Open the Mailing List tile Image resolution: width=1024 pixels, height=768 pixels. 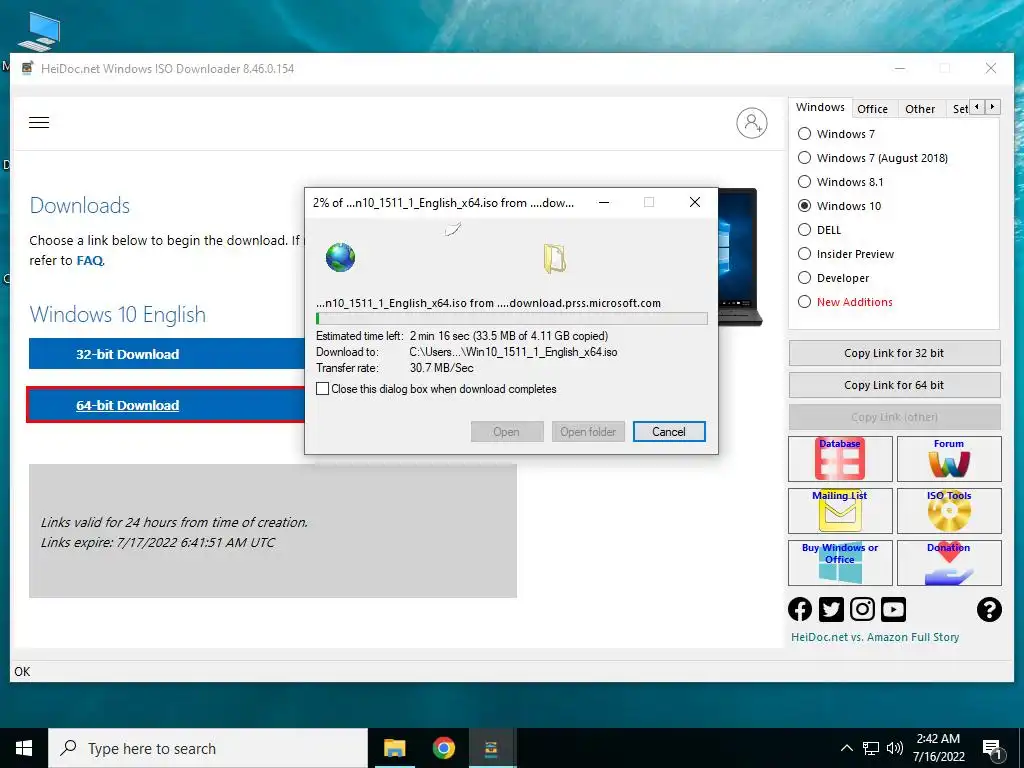(x=840, y=511)
